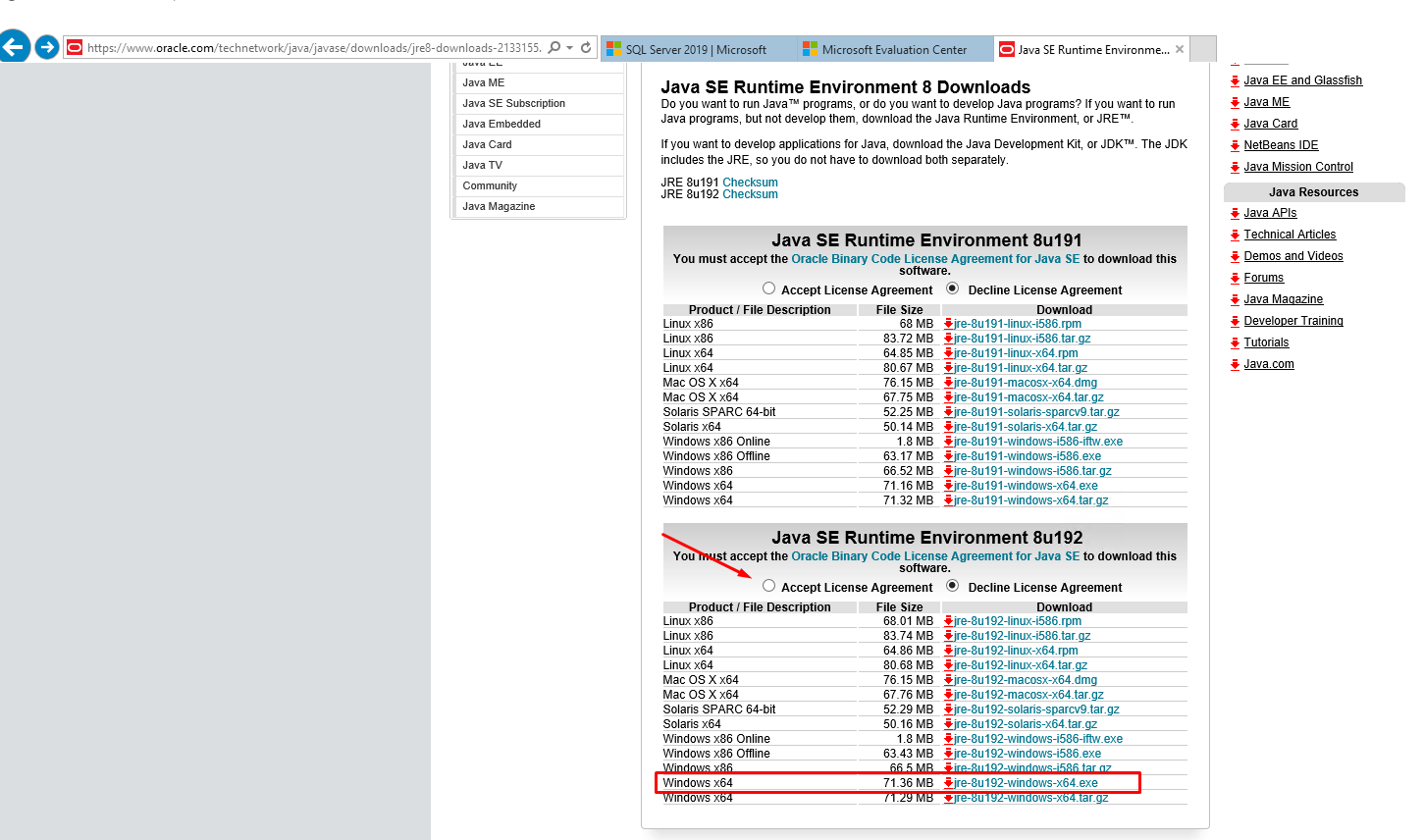Click download arrow icon beside jre-8u191-macosx-x64.dmg
Screen dimensions: 1424x840
pyautogui.click(x=948, y=383)
